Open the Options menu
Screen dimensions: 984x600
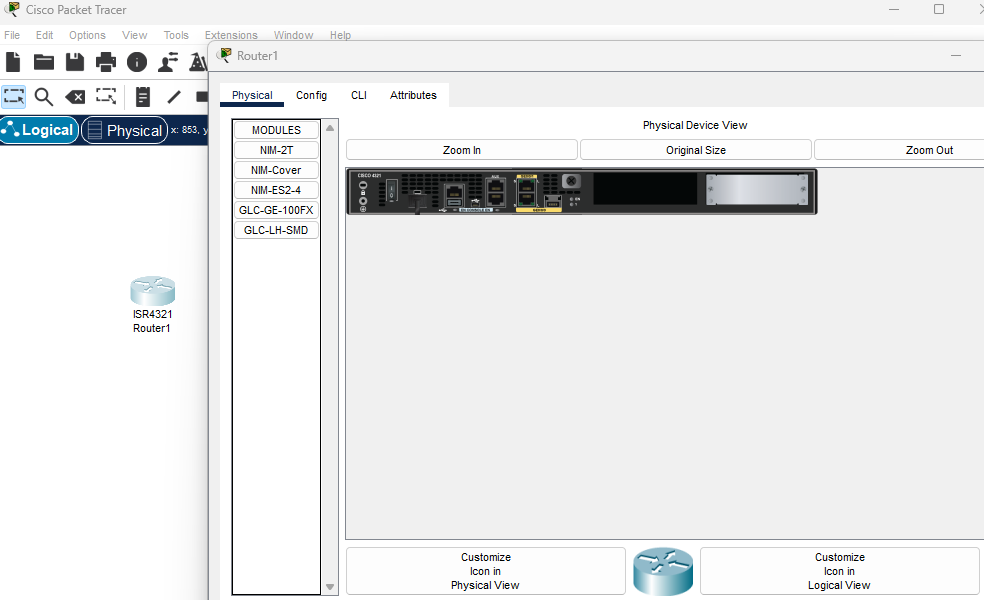87,35
